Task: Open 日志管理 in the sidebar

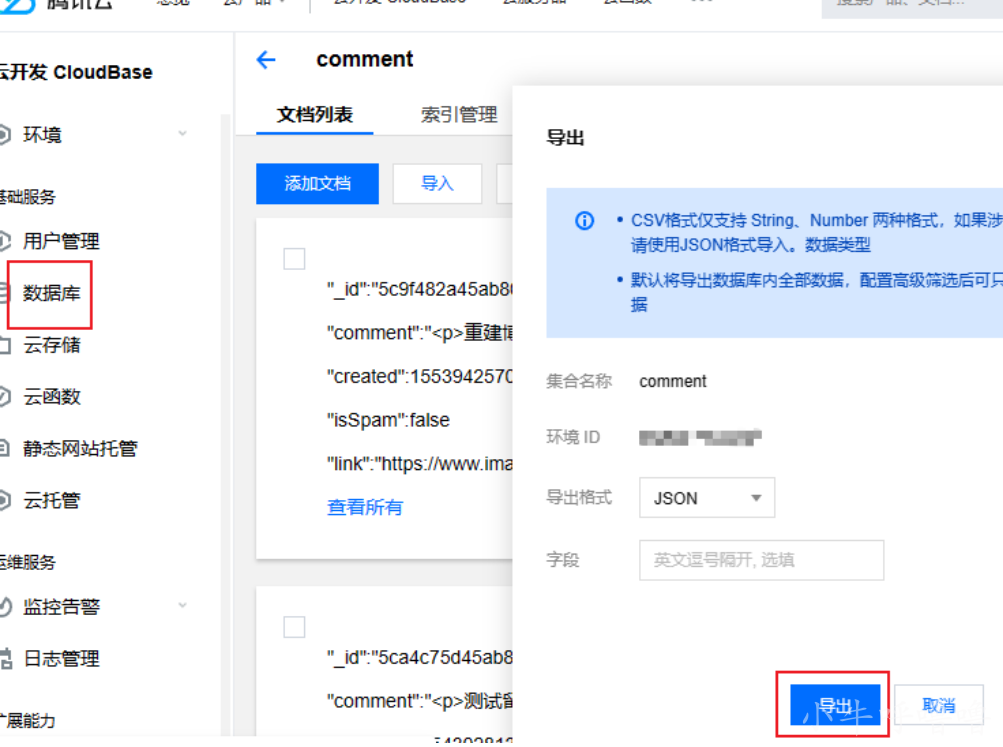Action: pyautogui.click(x=61, y=659)
